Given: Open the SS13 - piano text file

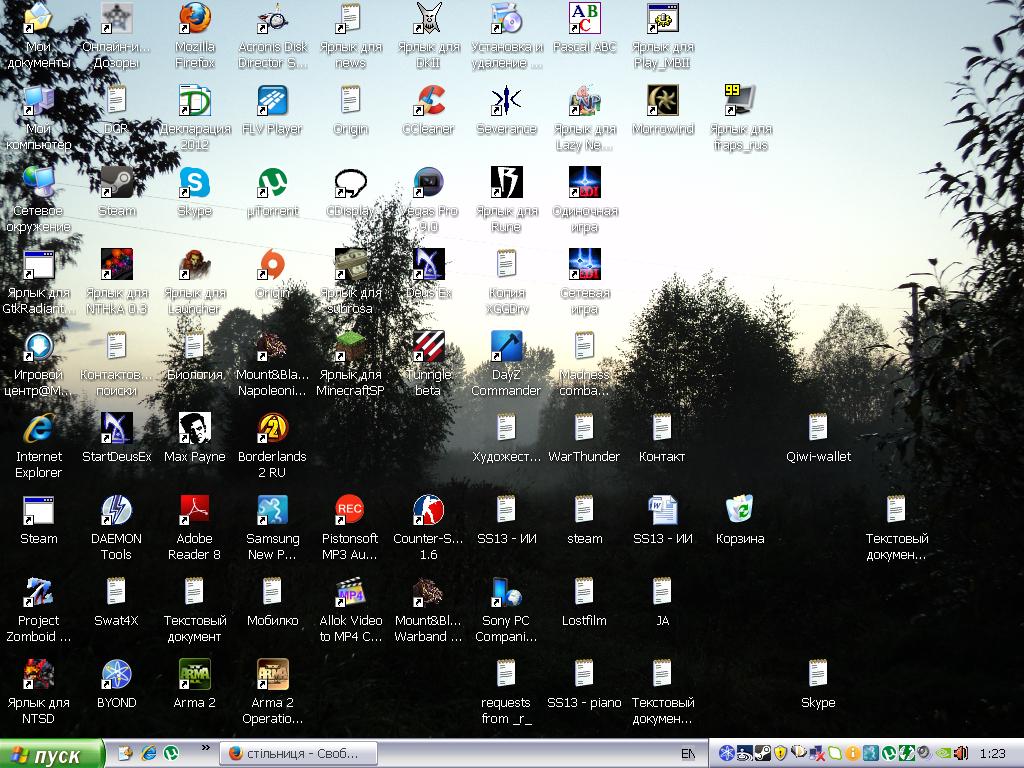Looking at the screenshot, I should click(x=584, y=684).
